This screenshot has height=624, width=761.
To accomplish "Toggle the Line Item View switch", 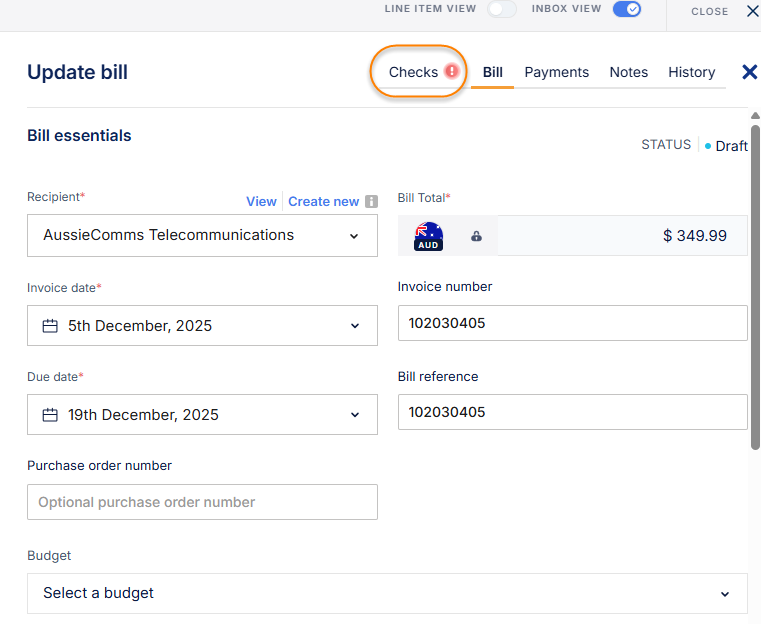I will (x=501, y=10).
